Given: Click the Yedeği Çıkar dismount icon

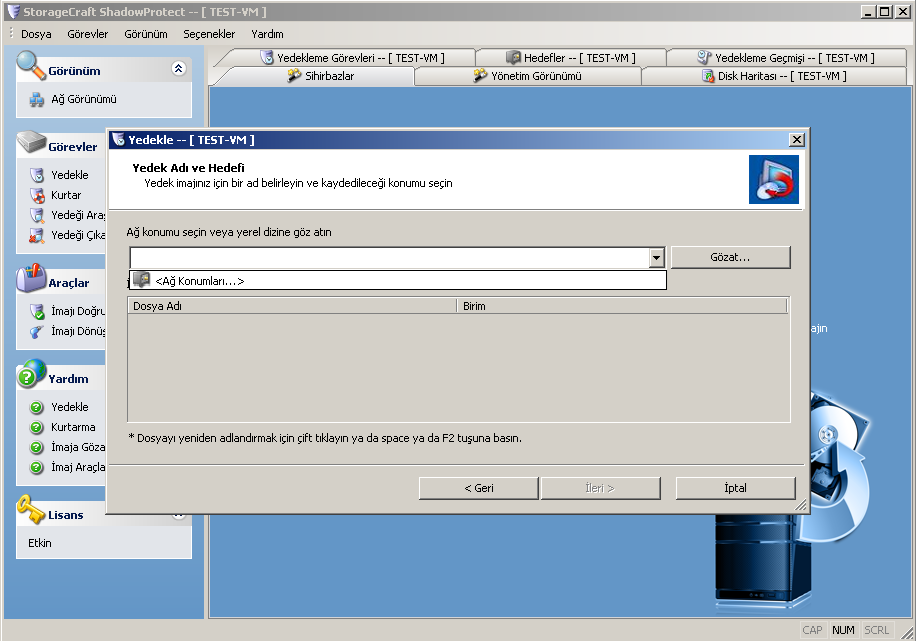Looking at the screenshot, I should point(37,235).
